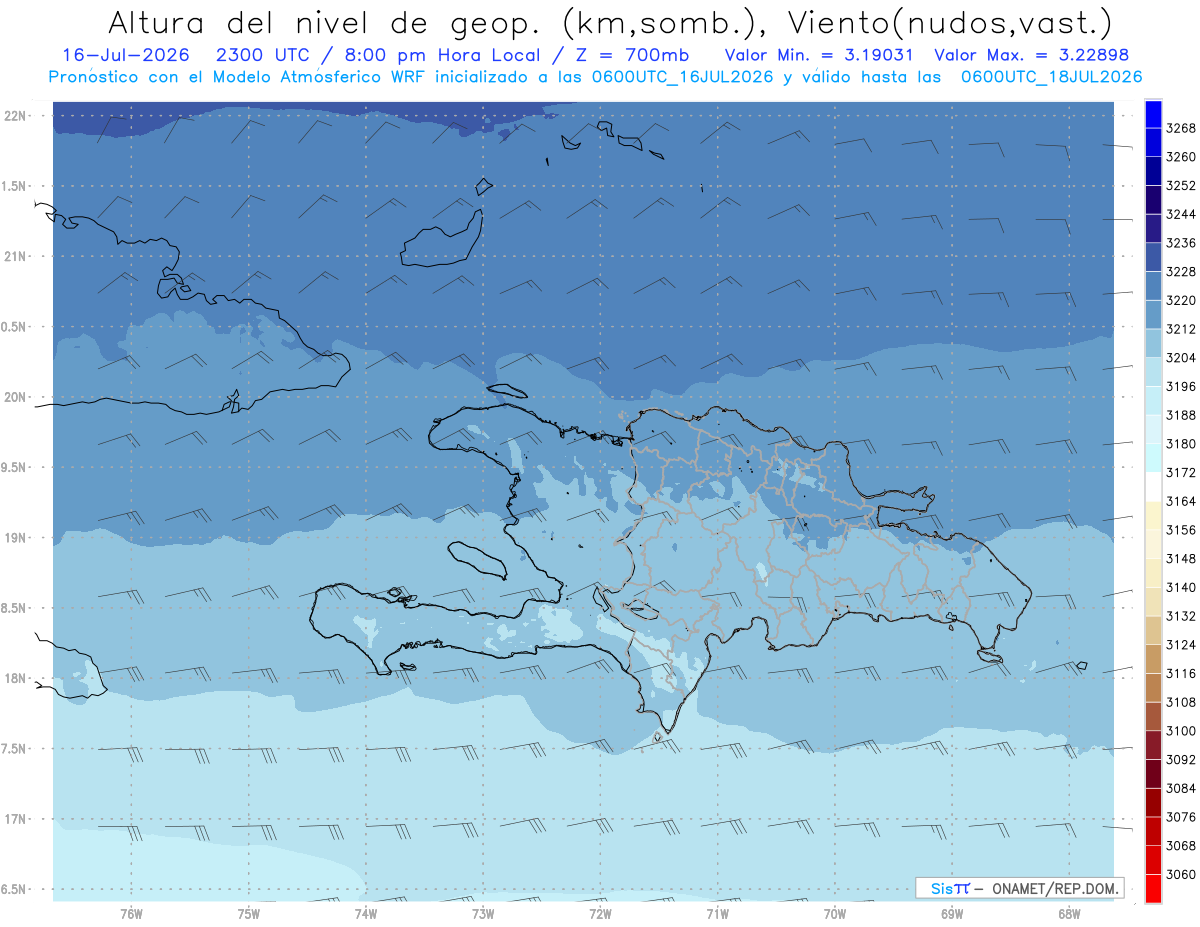Click the '19N' latitude label

click(15, 538)
